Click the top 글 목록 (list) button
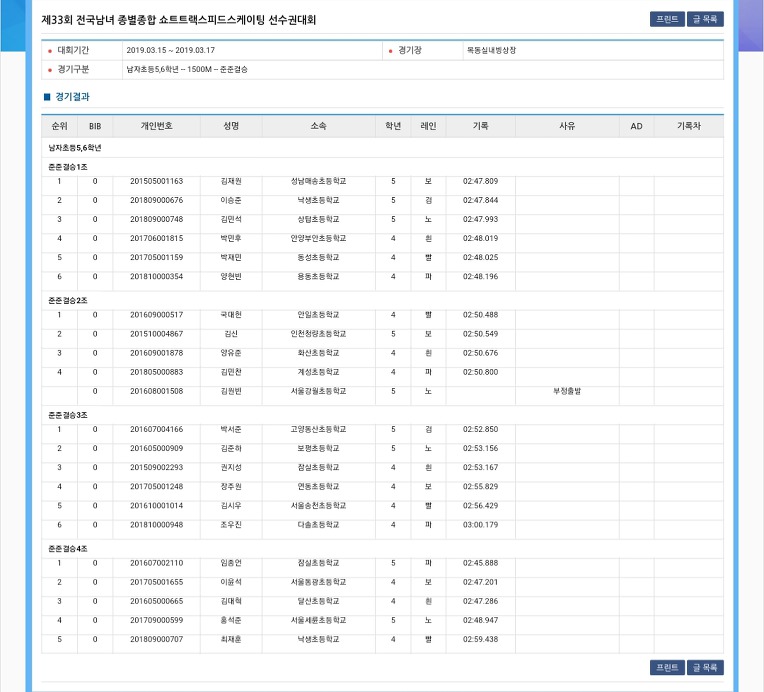This screenshot has height=692, width=764. (705, 19)
